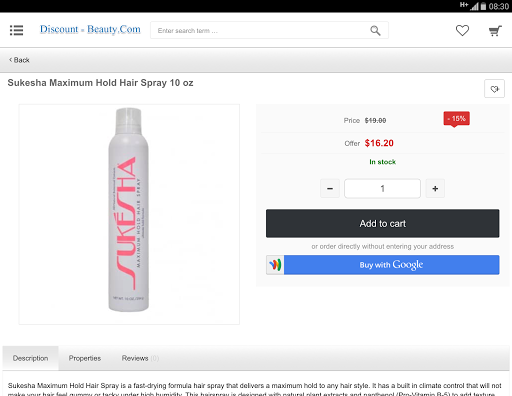This screenshot has height=396, width=512.
Task: Click the -15% discount badge
Action: pos(456,119)
